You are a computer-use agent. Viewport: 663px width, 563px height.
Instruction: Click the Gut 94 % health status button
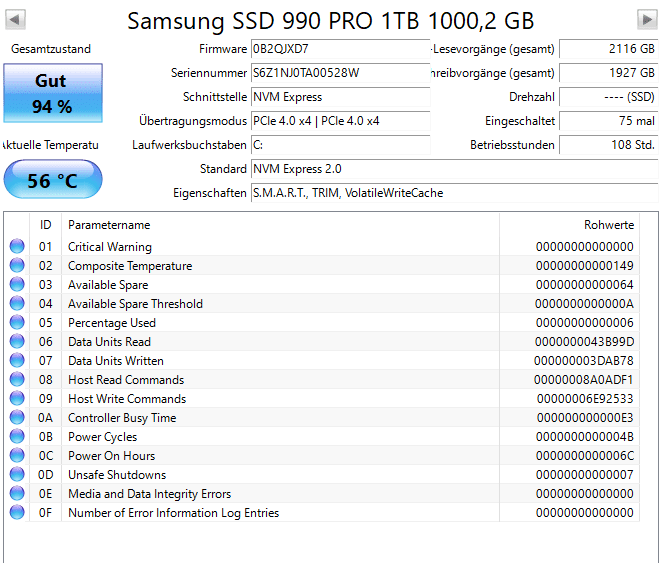pos(52,94)
